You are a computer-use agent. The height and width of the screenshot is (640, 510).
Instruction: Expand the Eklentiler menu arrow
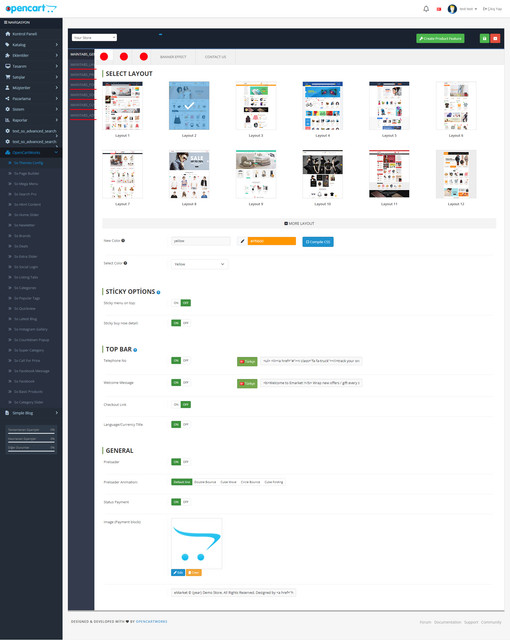pos(56,55)
